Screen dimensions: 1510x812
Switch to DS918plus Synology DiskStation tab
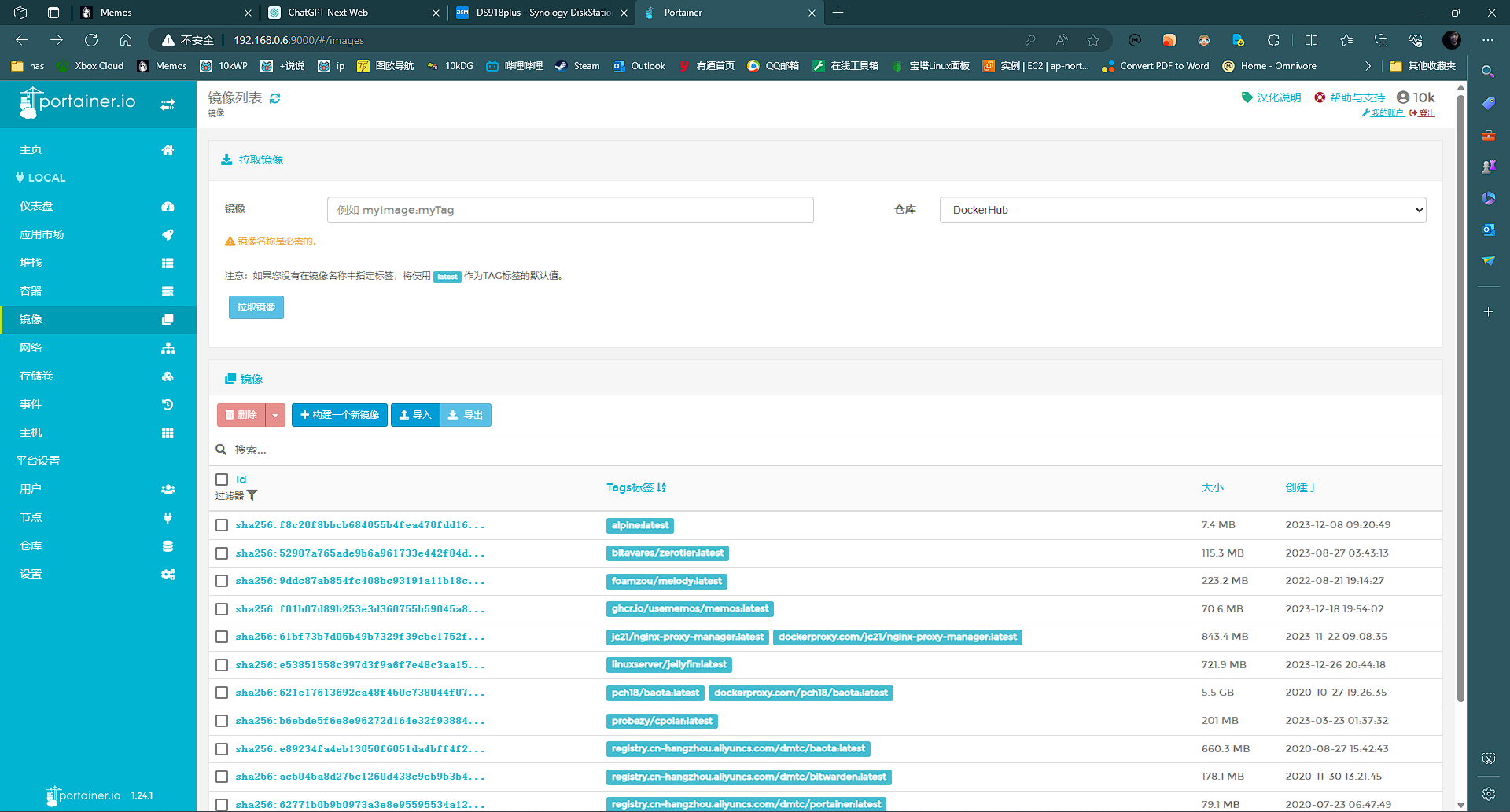click(541, 13)
